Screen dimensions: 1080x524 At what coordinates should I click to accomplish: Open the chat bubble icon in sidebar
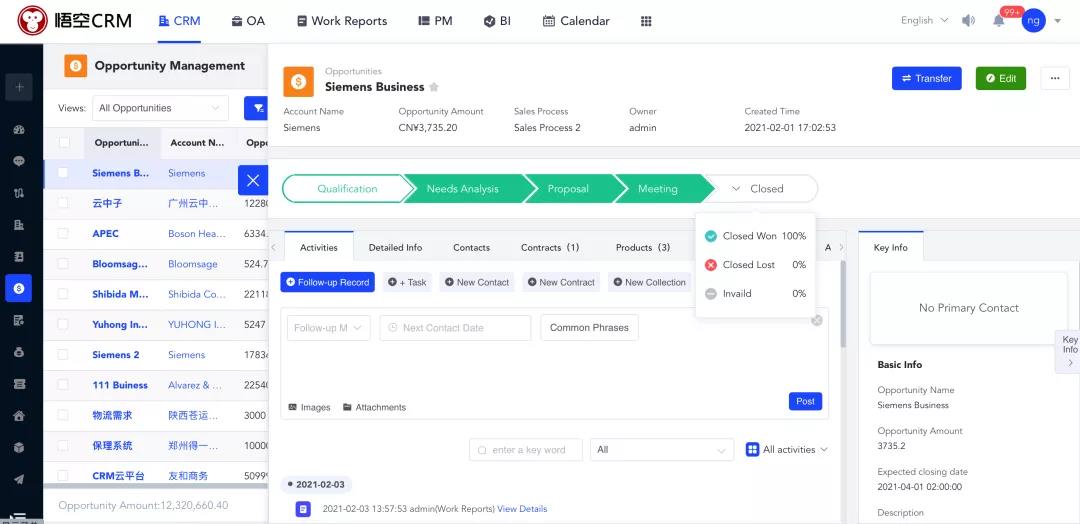(19, 161)
